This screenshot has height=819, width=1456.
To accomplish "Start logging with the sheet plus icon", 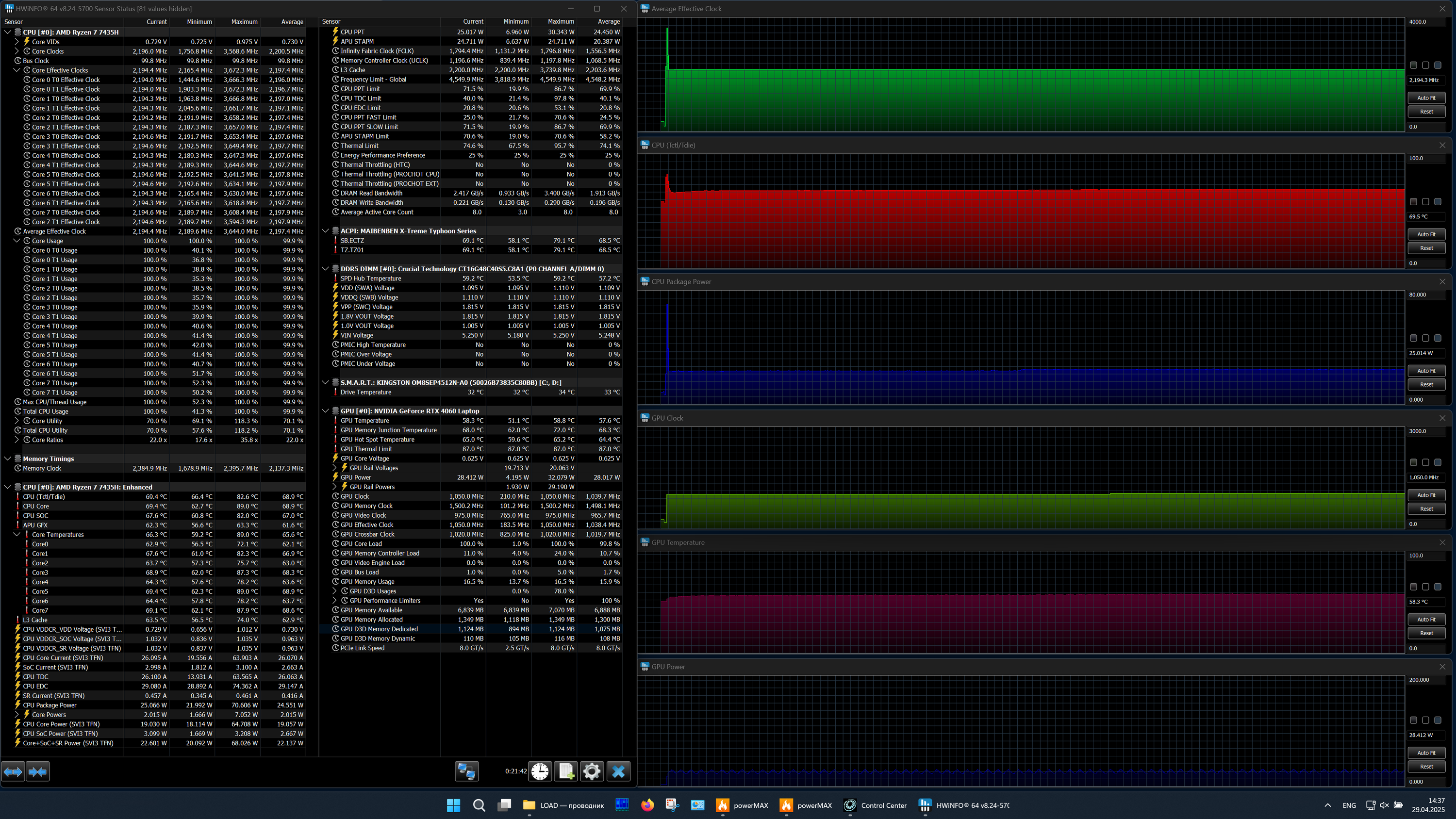I will [566, 771].
